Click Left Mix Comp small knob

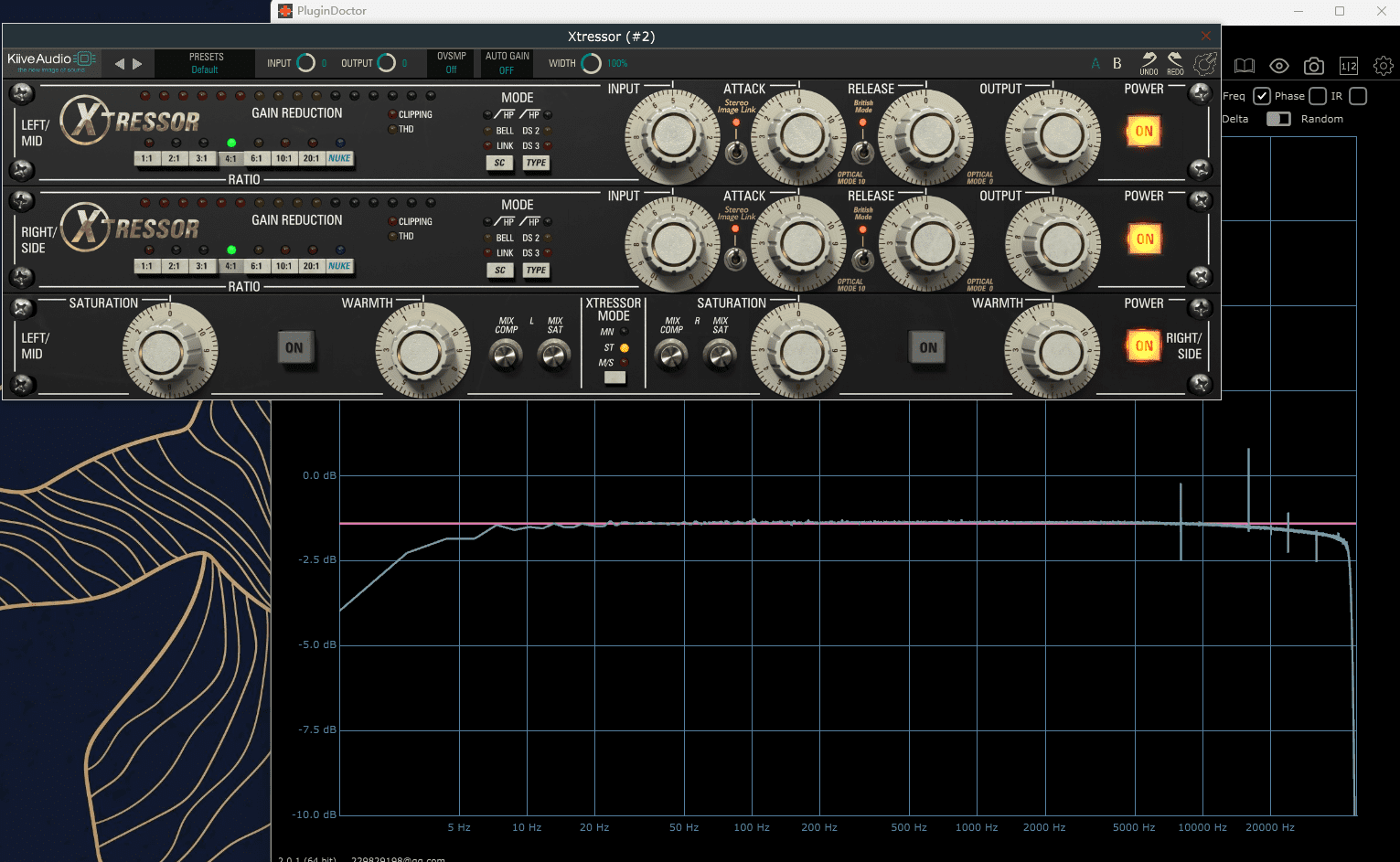click(506, 355)
